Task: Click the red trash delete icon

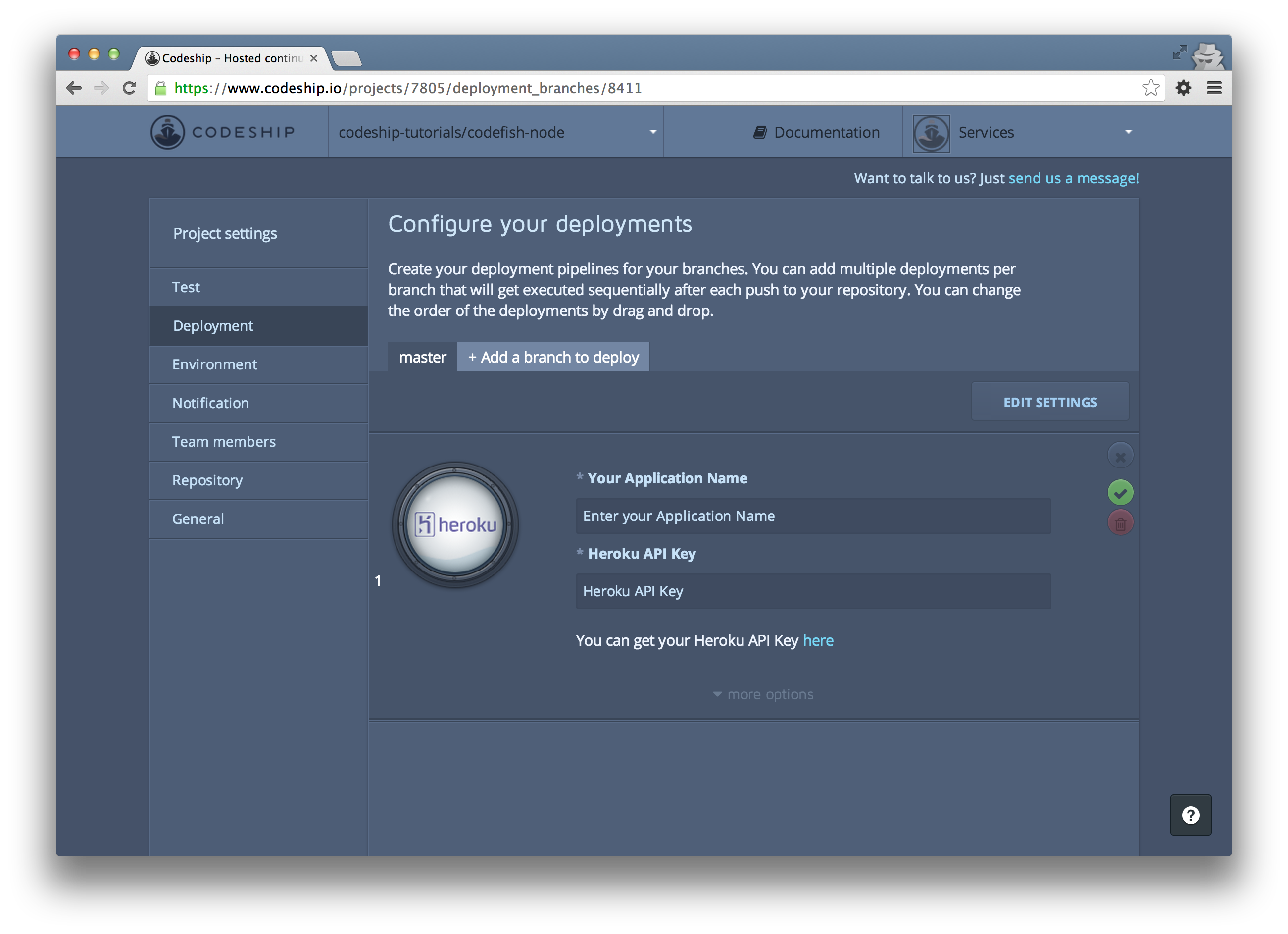Action: (1120, 523)
